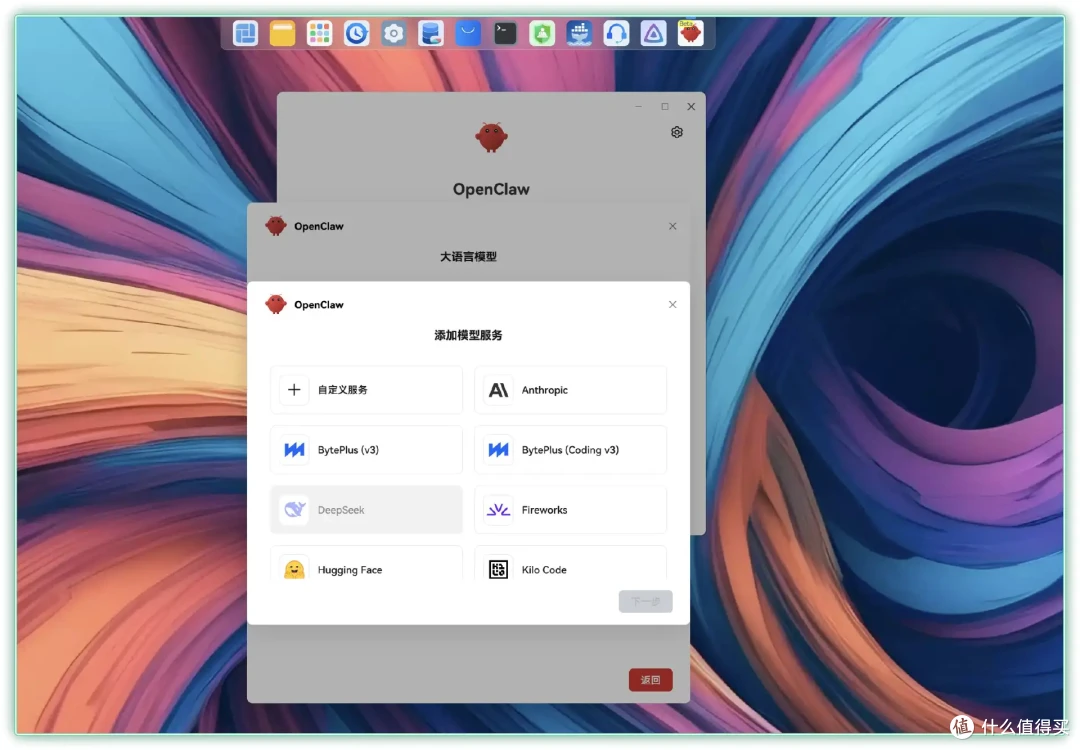Click the 下一步 next button
Screen dimensions: 1080x750
coord(645,601)
